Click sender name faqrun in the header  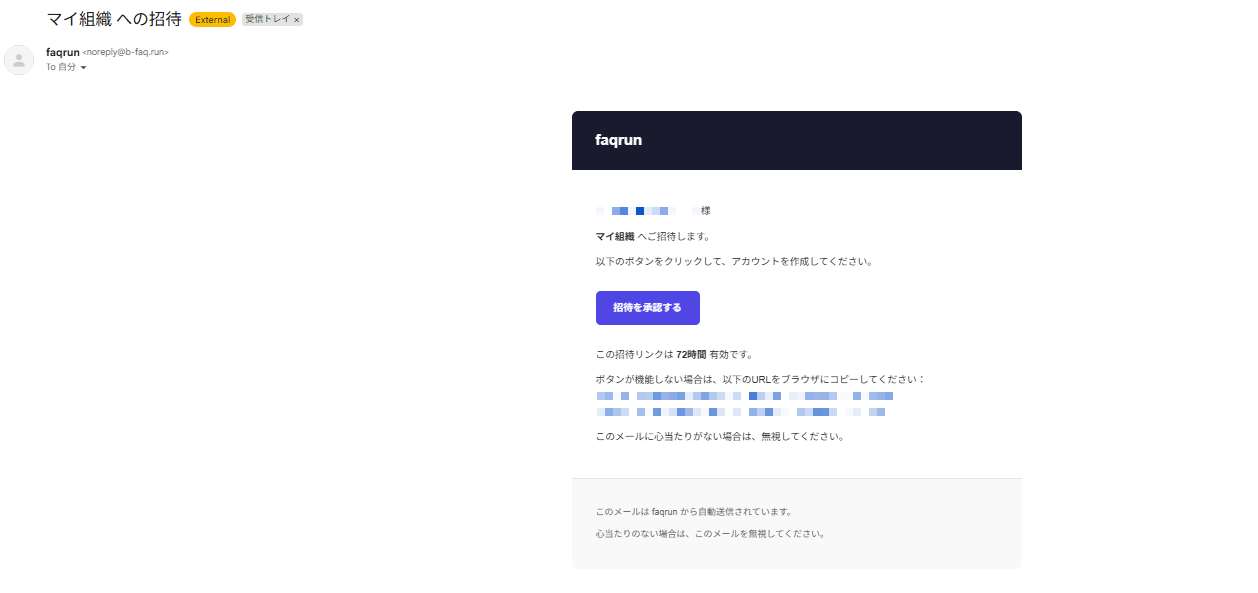pos(62,52)
